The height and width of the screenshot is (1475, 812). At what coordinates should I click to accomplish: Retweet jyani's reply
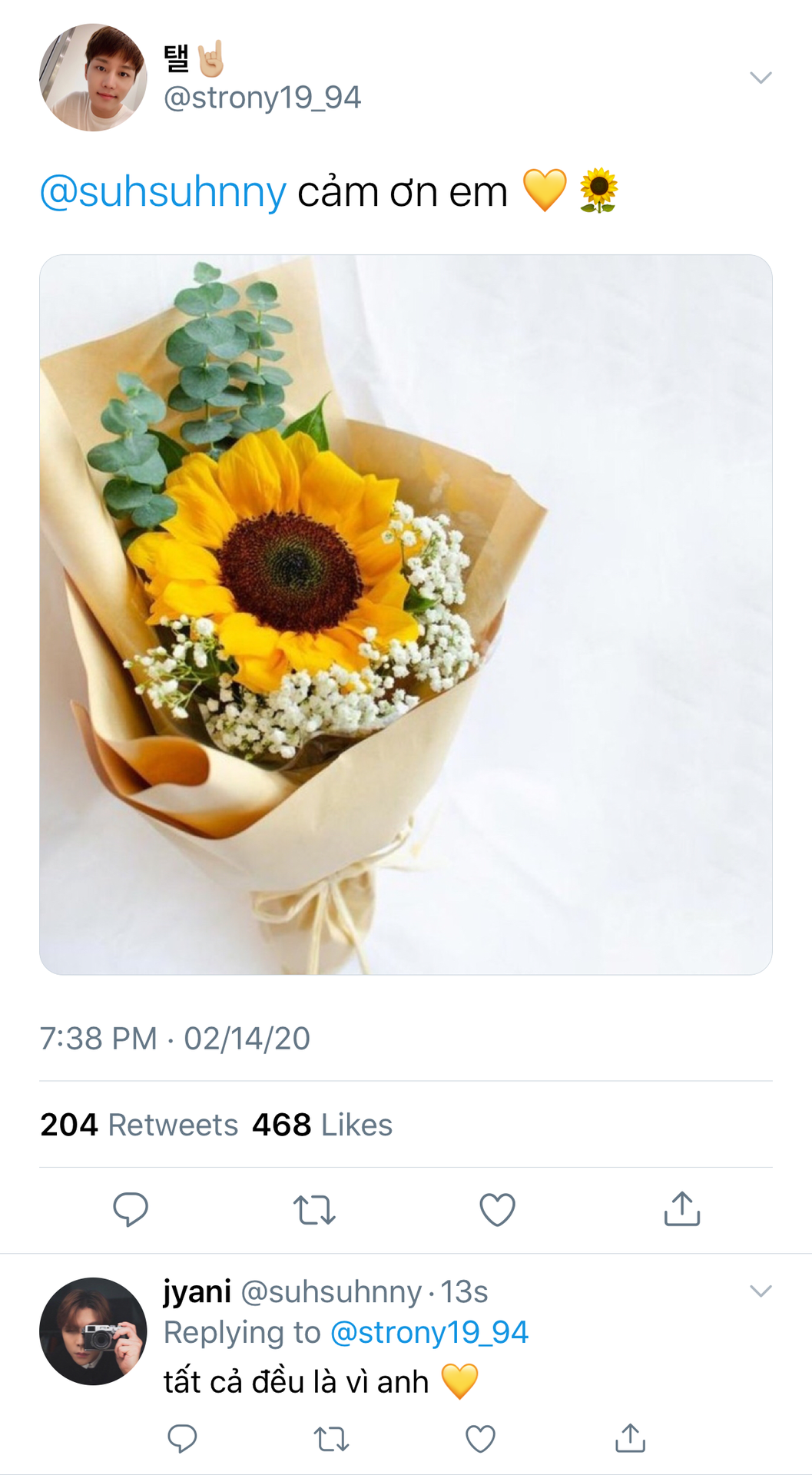[x=331, y=1438]
